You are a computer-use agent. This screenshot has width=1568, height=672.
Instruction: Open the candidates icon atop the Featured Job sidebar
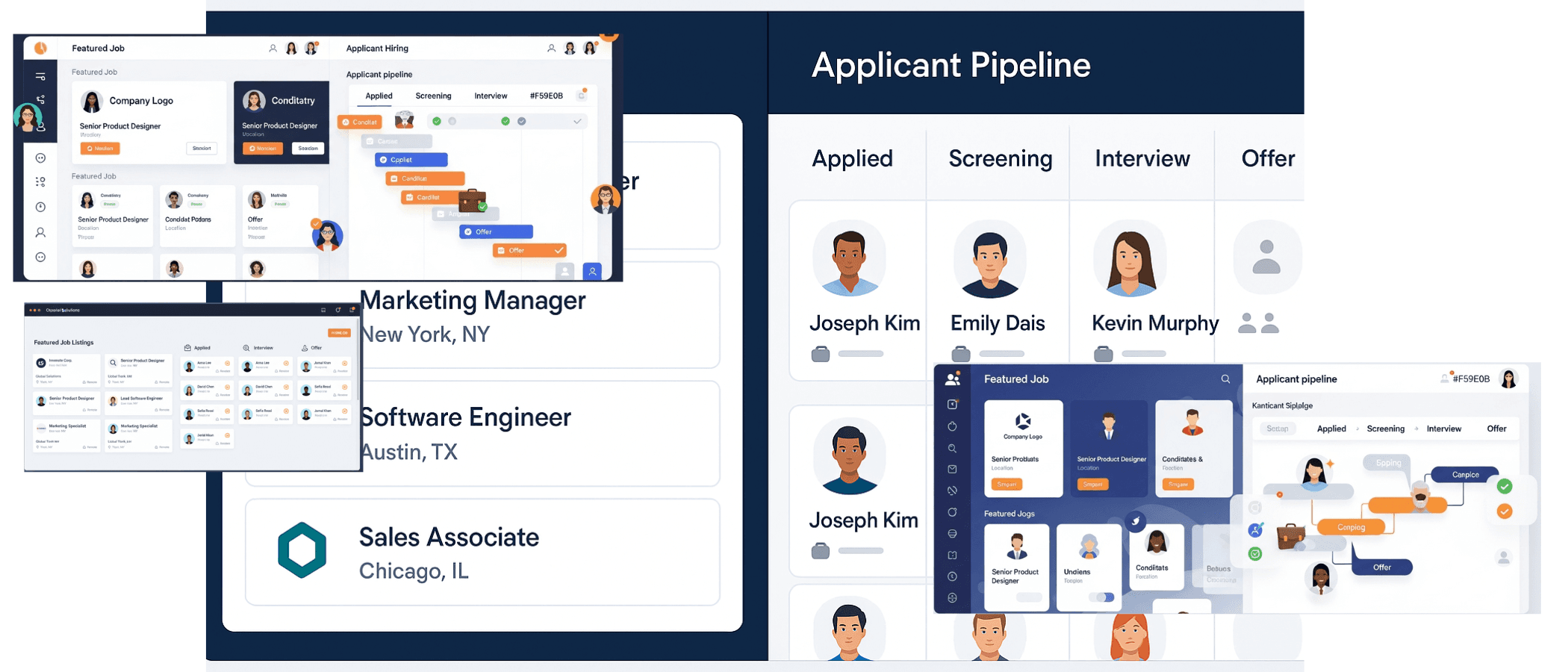point(952,379)
